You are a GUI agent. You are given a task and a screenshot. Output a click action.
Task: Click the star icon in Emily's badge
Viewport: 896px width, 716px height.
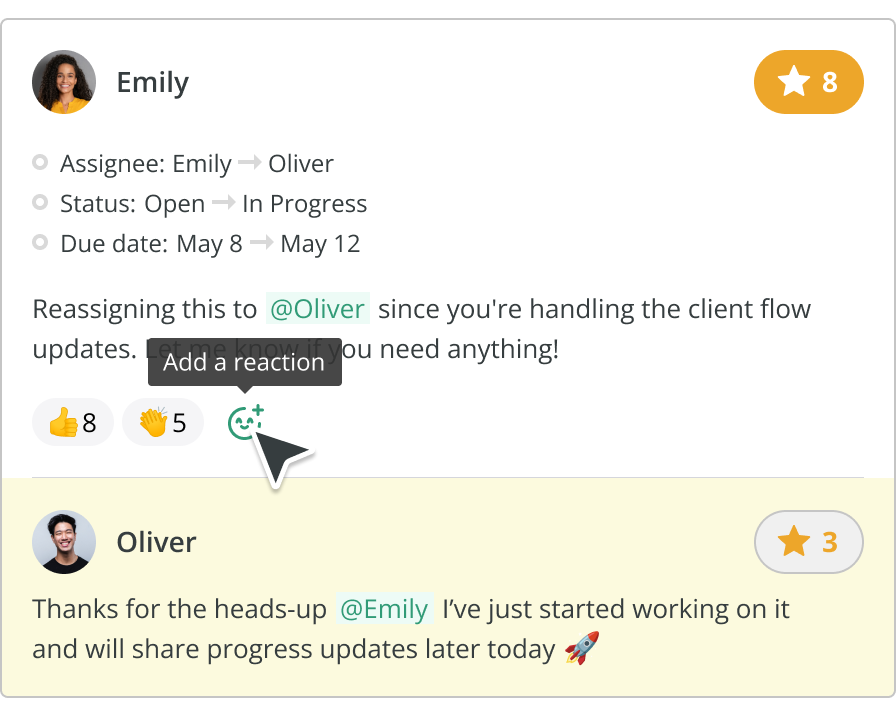coord(793,81)
